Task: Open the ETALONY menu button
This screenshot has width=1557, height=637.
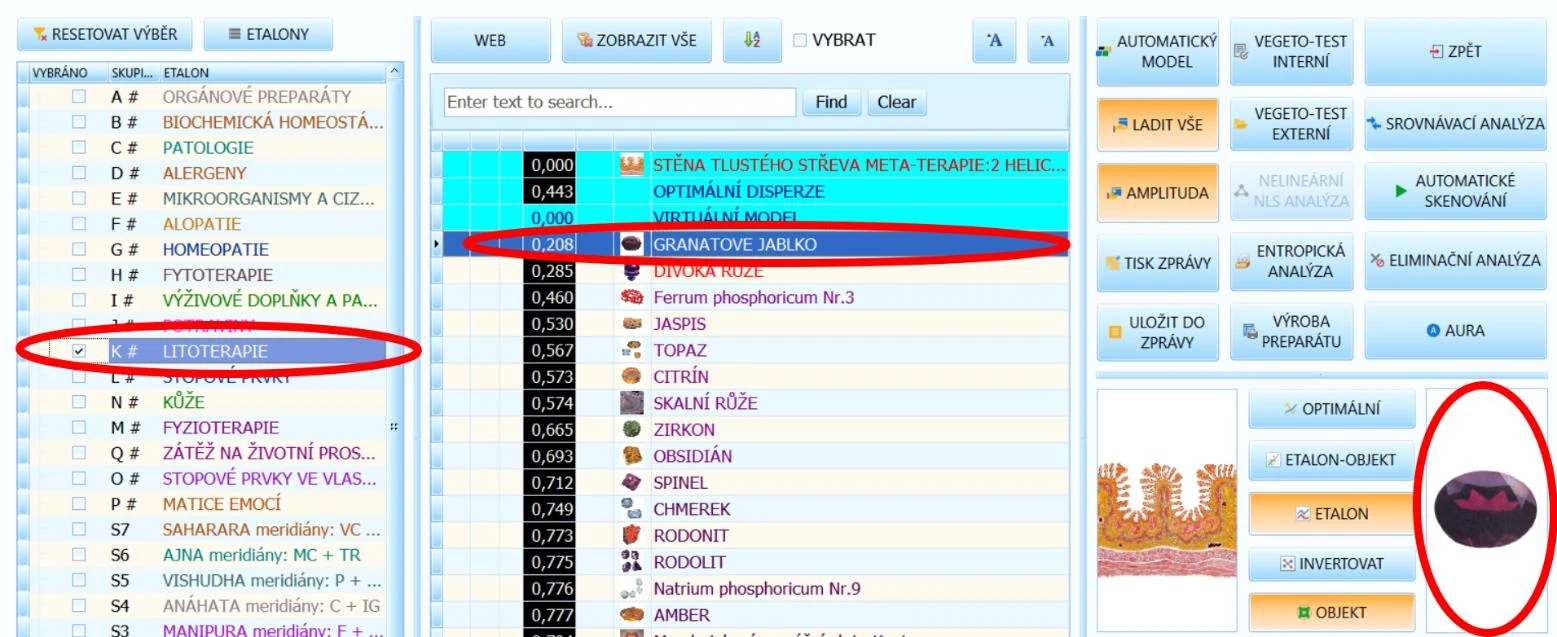Action: point(268,34)
